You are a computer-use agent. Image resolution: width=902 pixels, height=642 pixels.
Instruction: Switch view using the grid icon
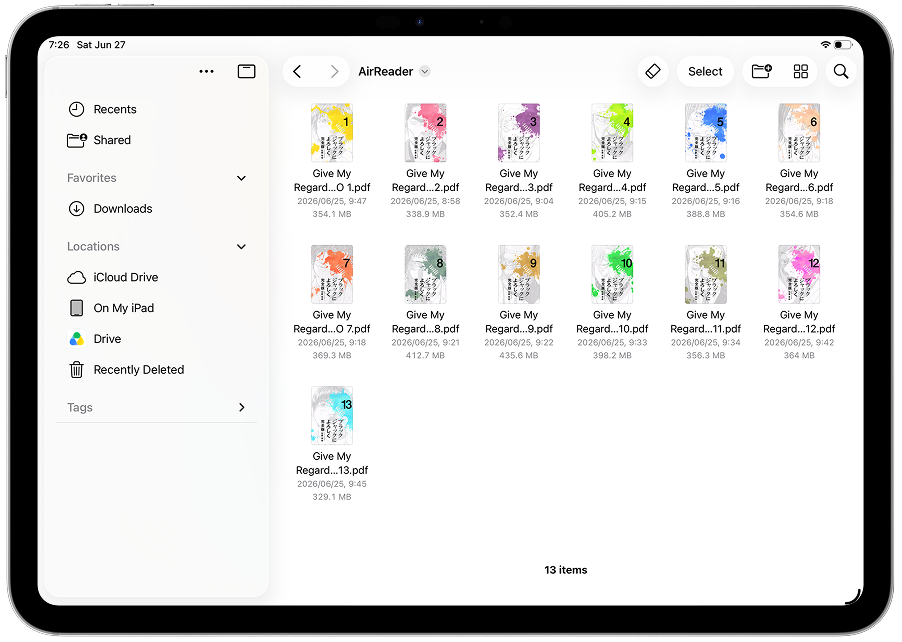(x=801, y=71)
